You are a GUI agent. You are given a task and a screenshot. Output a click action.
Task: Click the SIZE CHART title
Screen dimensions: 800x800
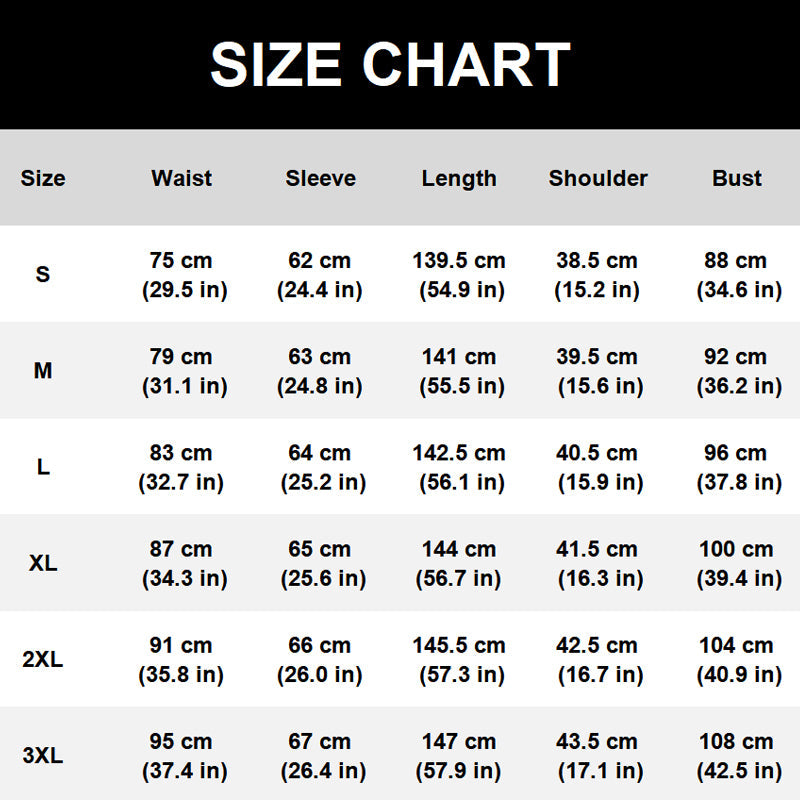390,65
